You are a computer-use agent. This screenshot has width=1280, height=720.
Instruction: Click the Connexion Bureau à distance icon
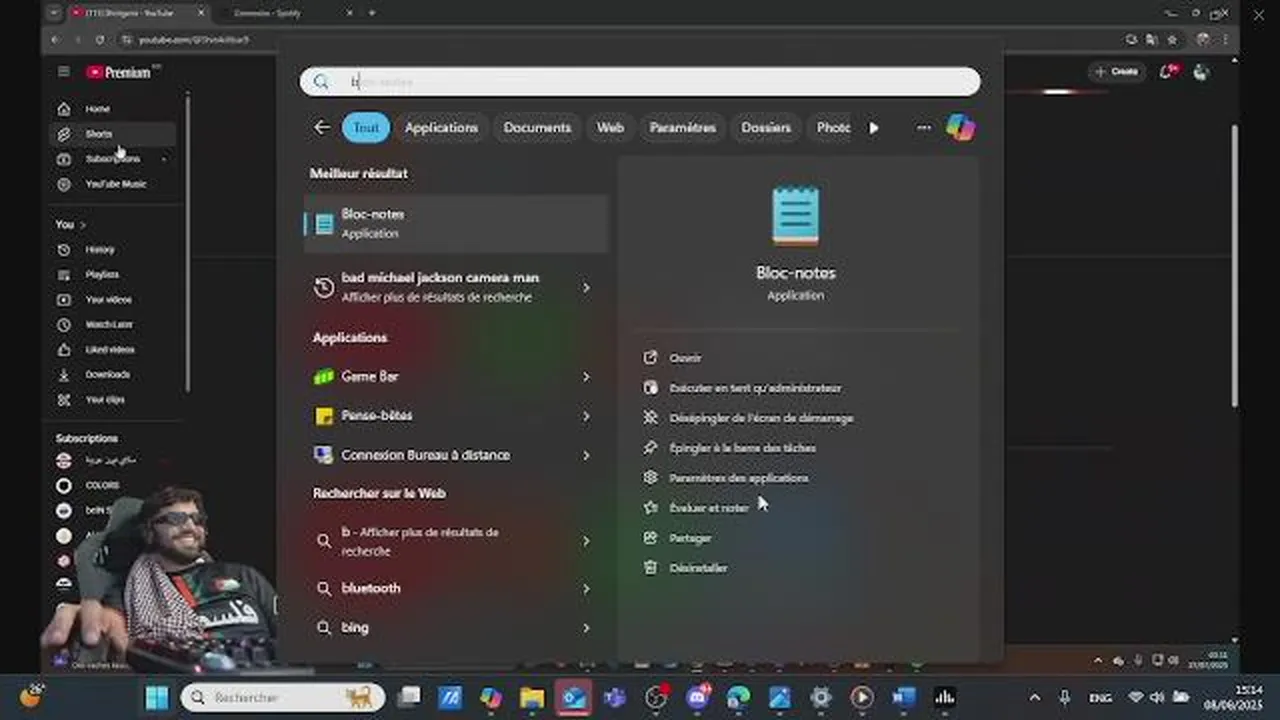324,455
